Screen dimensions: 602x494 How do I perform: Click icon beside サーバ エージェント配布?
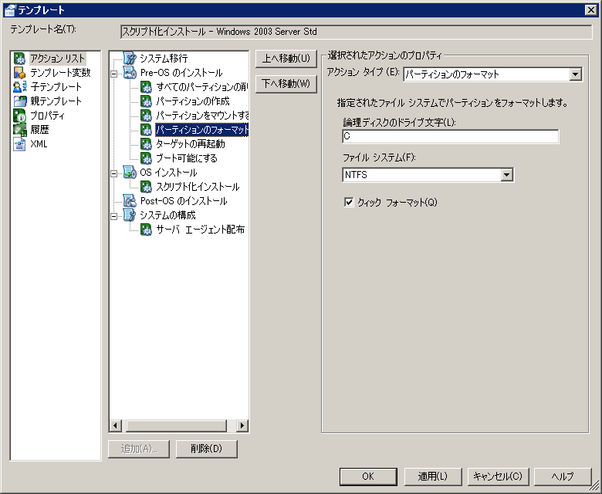[146, 230]
